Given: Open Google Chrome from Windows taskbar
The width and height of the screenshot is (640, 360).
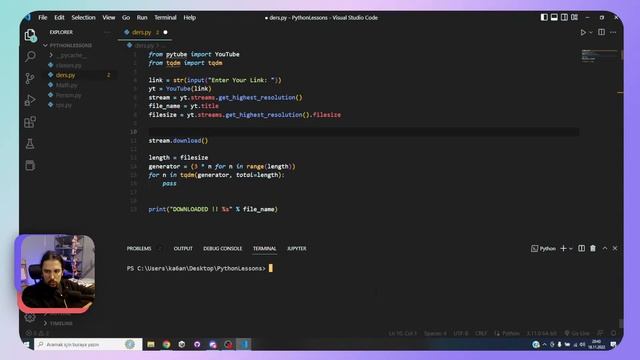Looking at the screenshot, I should point(166,344).
